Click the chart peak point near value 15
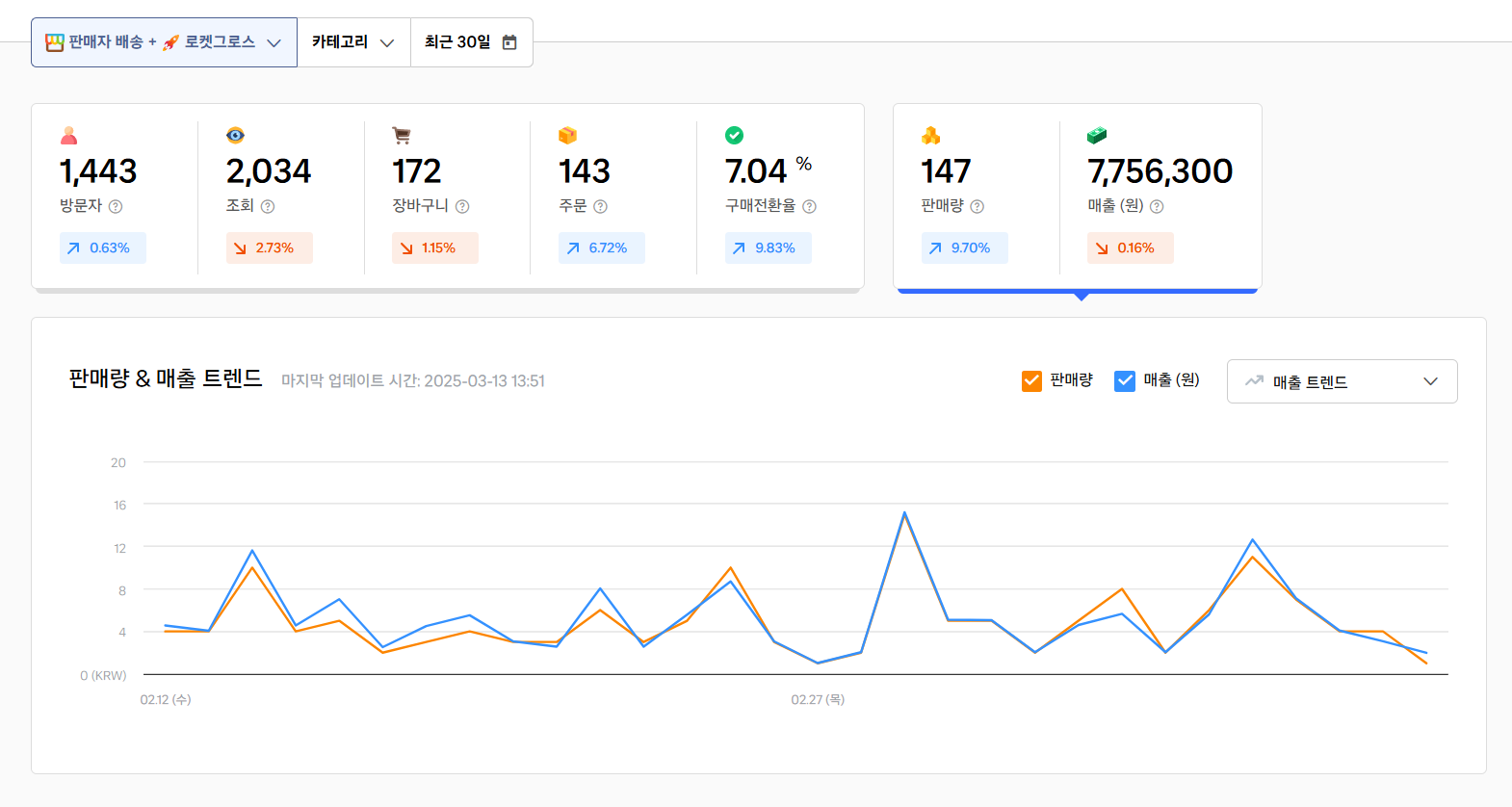This screenshot has width=1512, height=807. tap(904, 513)
